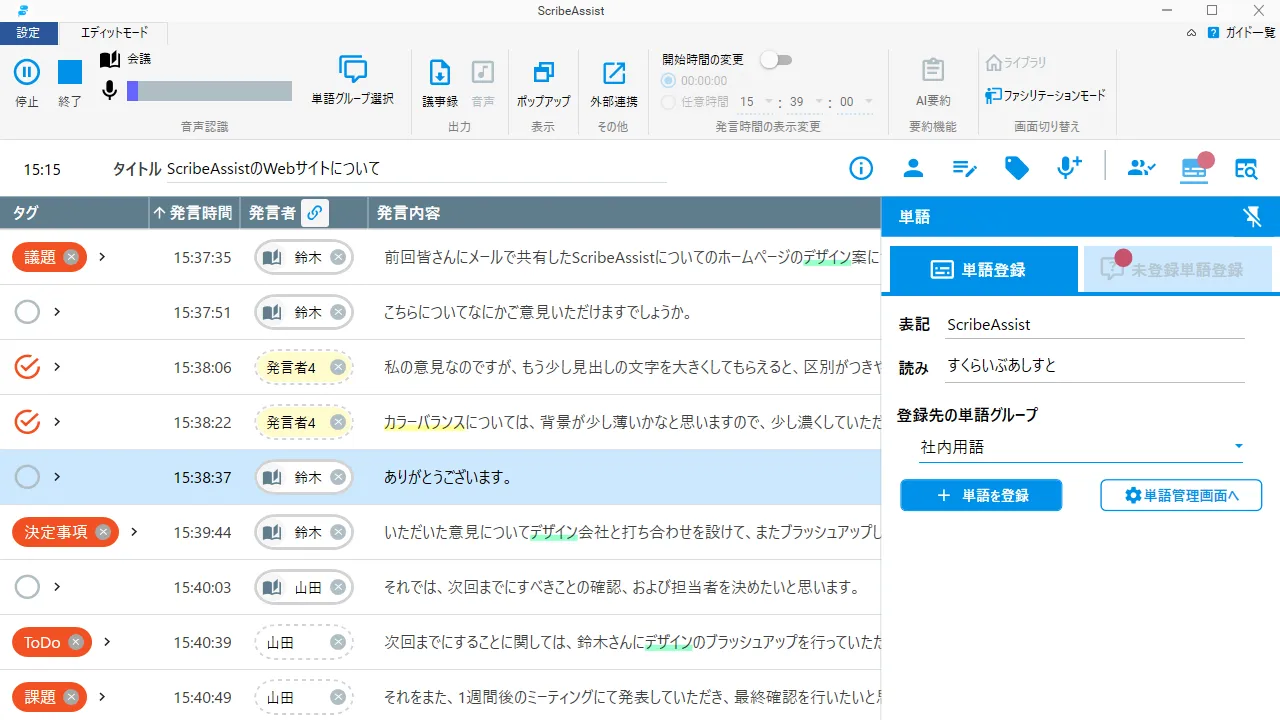Toggle 開始時間の変更 switch
The width and height of the screenshot is (1280, 720).
[x=776, y=60]
